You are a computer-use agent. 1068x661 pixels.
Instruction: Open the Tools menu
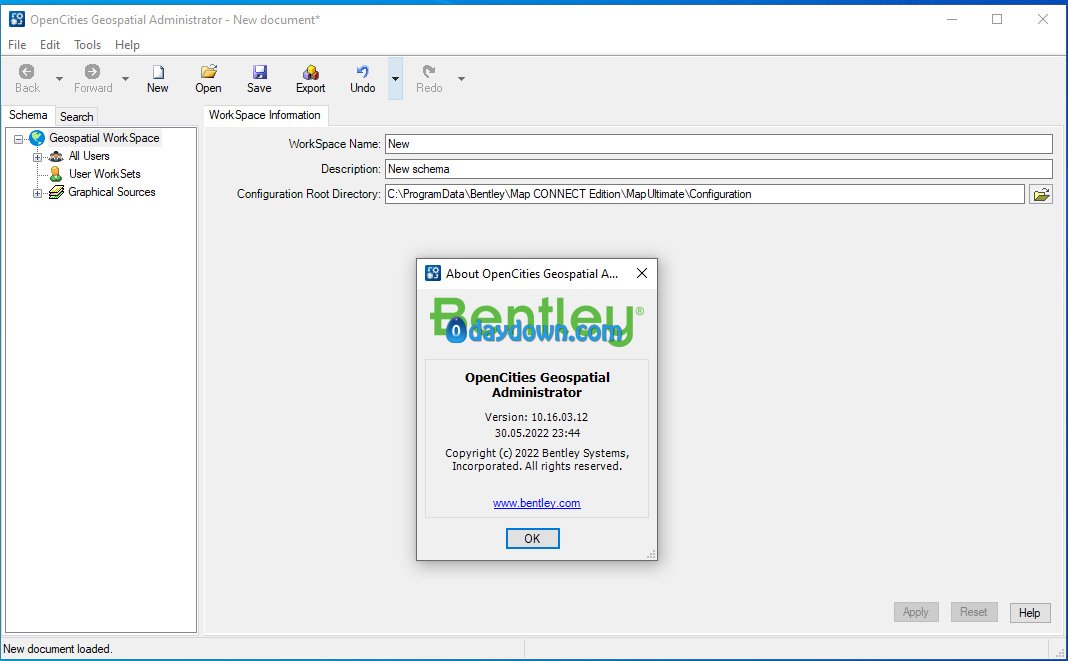87,45
